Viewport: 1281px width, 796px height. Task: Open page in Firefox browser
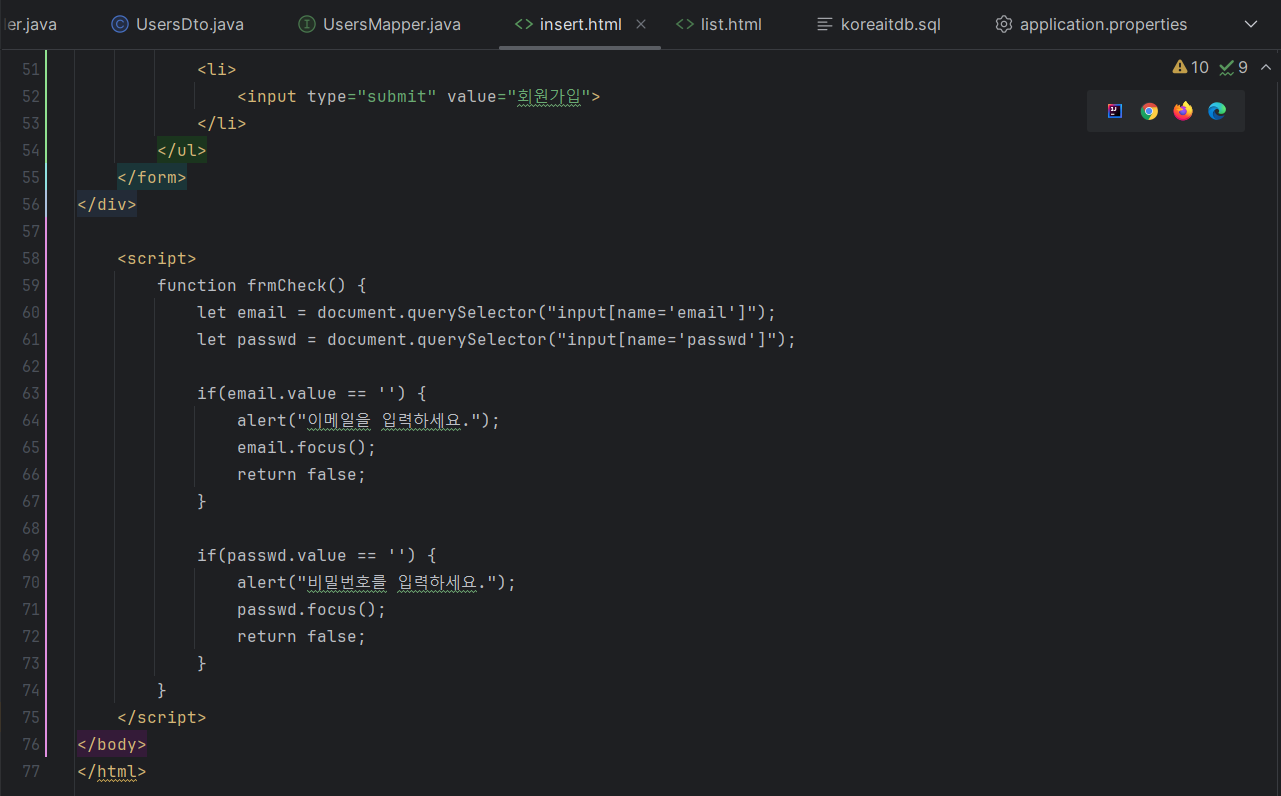pyautogui.click(x=1183, y=111)
